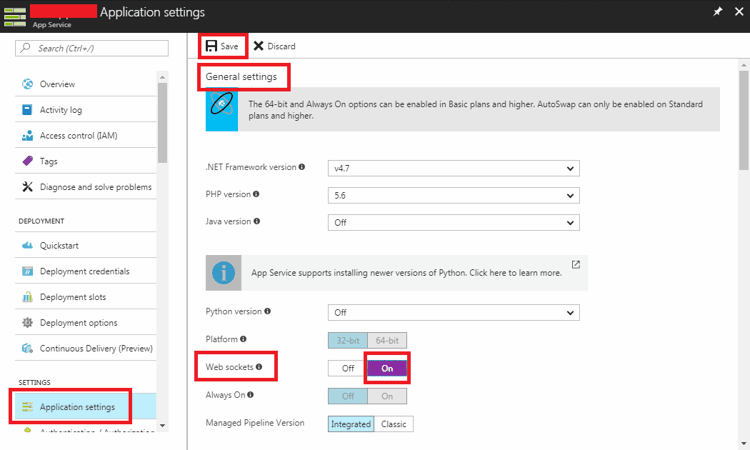Click the PHP version info icon
750x450 pixels.
[x=256, y=194]
